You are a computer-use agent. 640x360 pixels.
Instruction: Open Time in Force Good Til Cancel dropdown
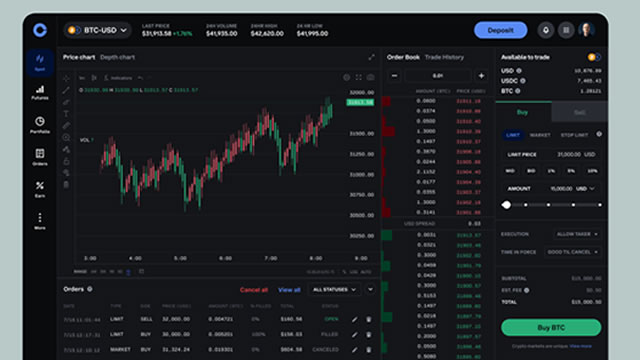tap(573, 252)
